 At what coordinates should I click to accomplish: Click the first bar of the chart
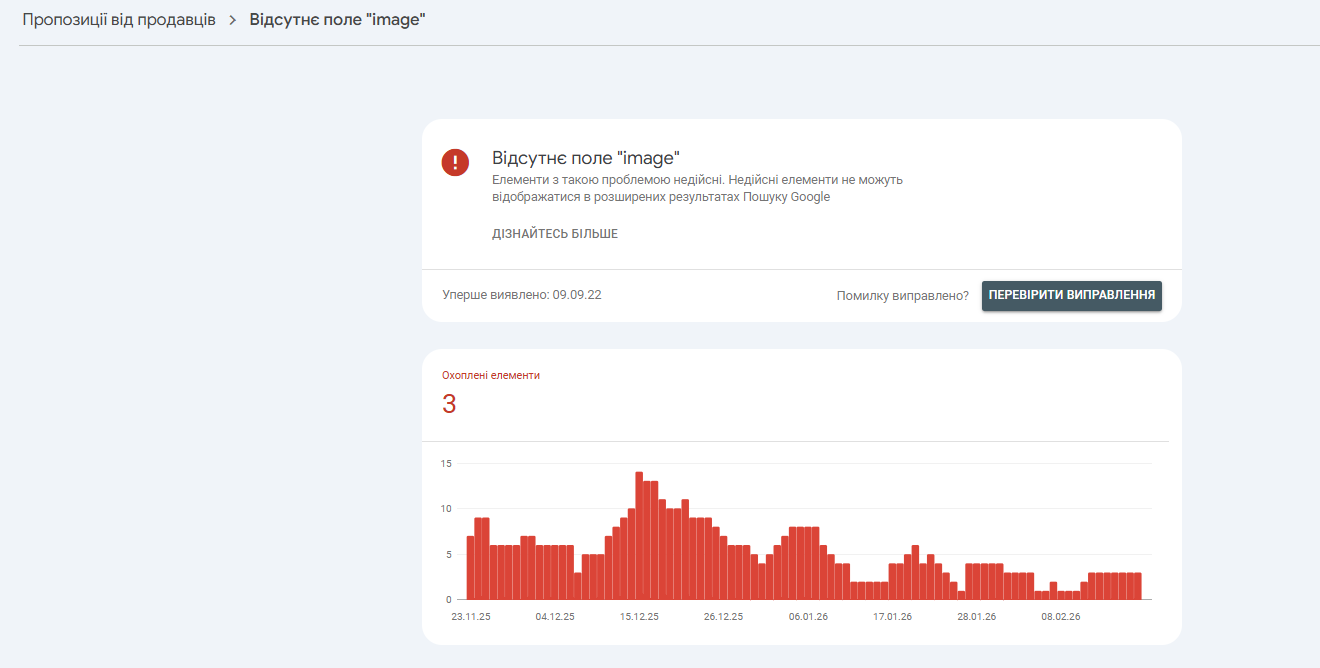pos(470,567)
